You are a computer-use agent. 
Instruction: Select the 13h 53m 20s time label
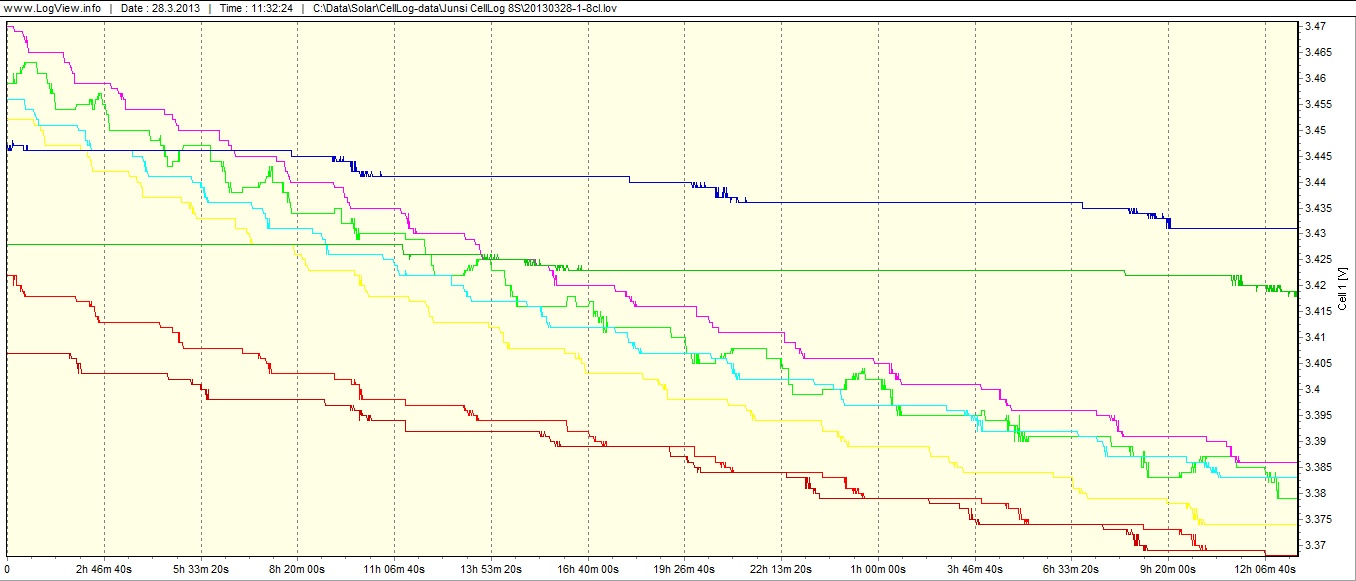pyautogui.click(x=491, y=569)
